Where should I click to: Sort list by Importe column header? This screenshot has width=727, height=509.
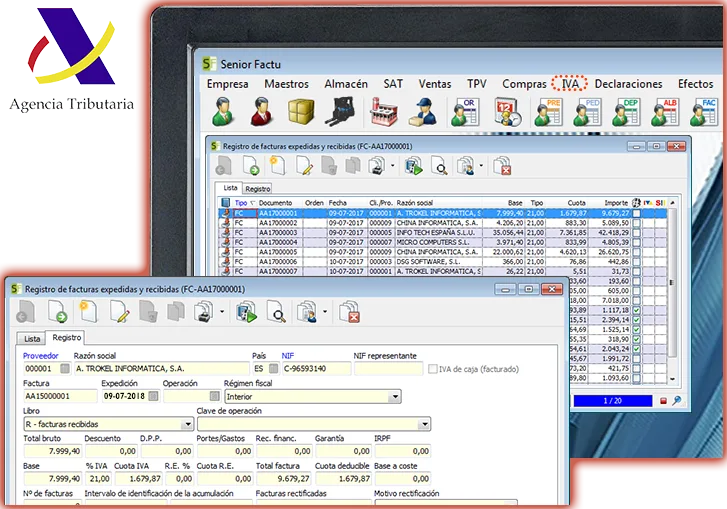610,203
